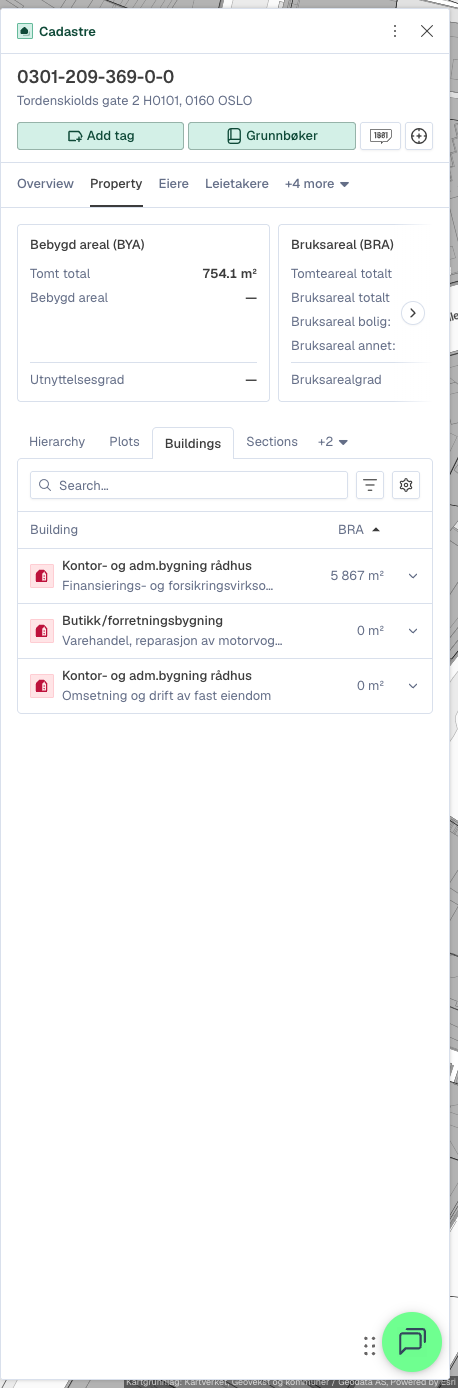Expand the Butikk/forretningsbygning row chevron
The width and height of the screenshot is (458, 1388).
[412, 631]
